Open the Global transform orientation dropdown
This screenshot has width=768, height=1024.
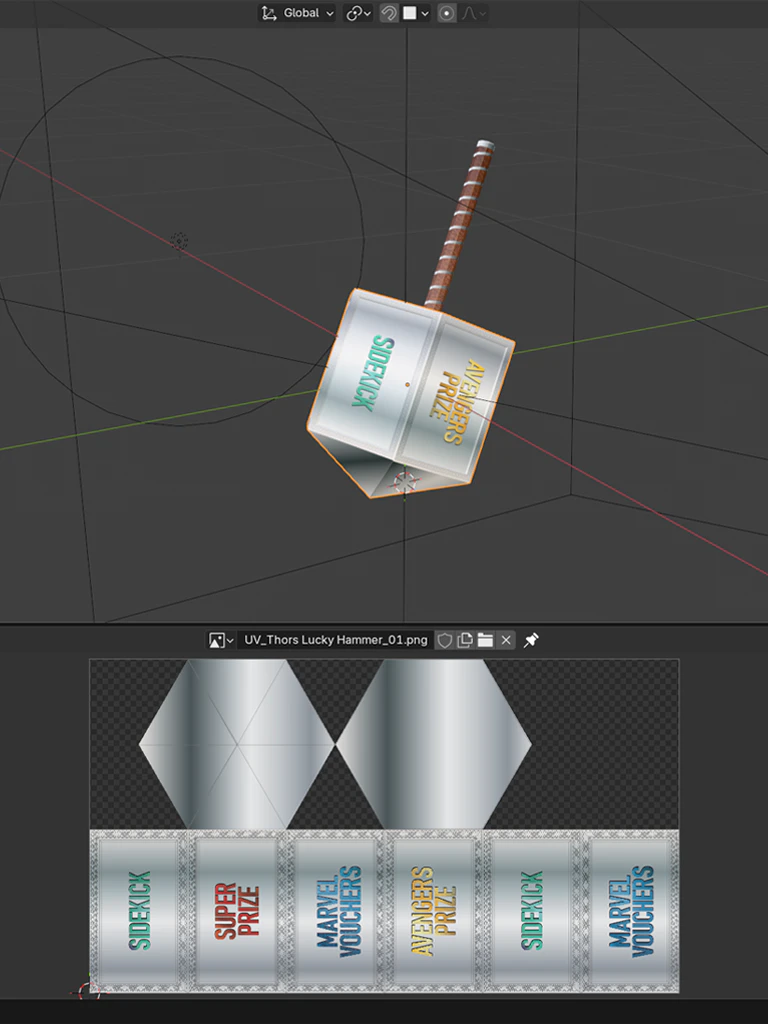[x=297, y=13]
